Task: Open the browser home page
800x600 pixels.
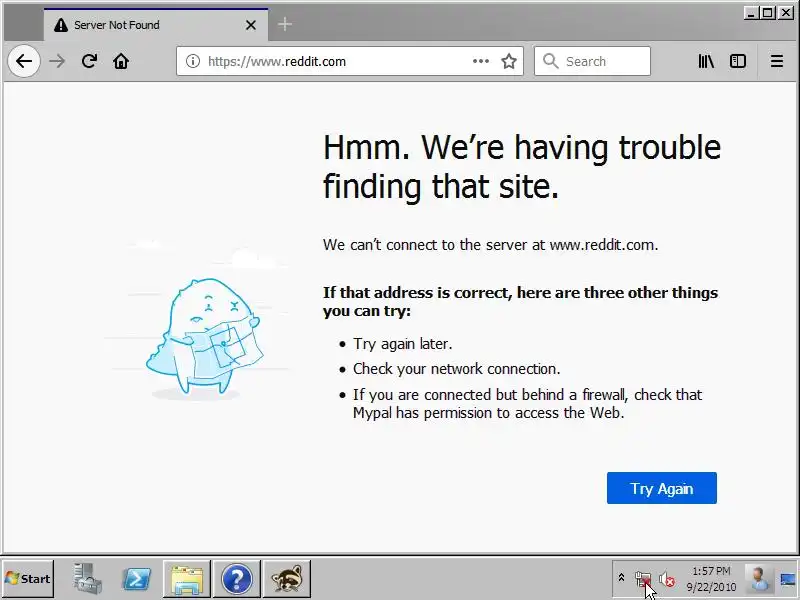Action: coord(121,61)
